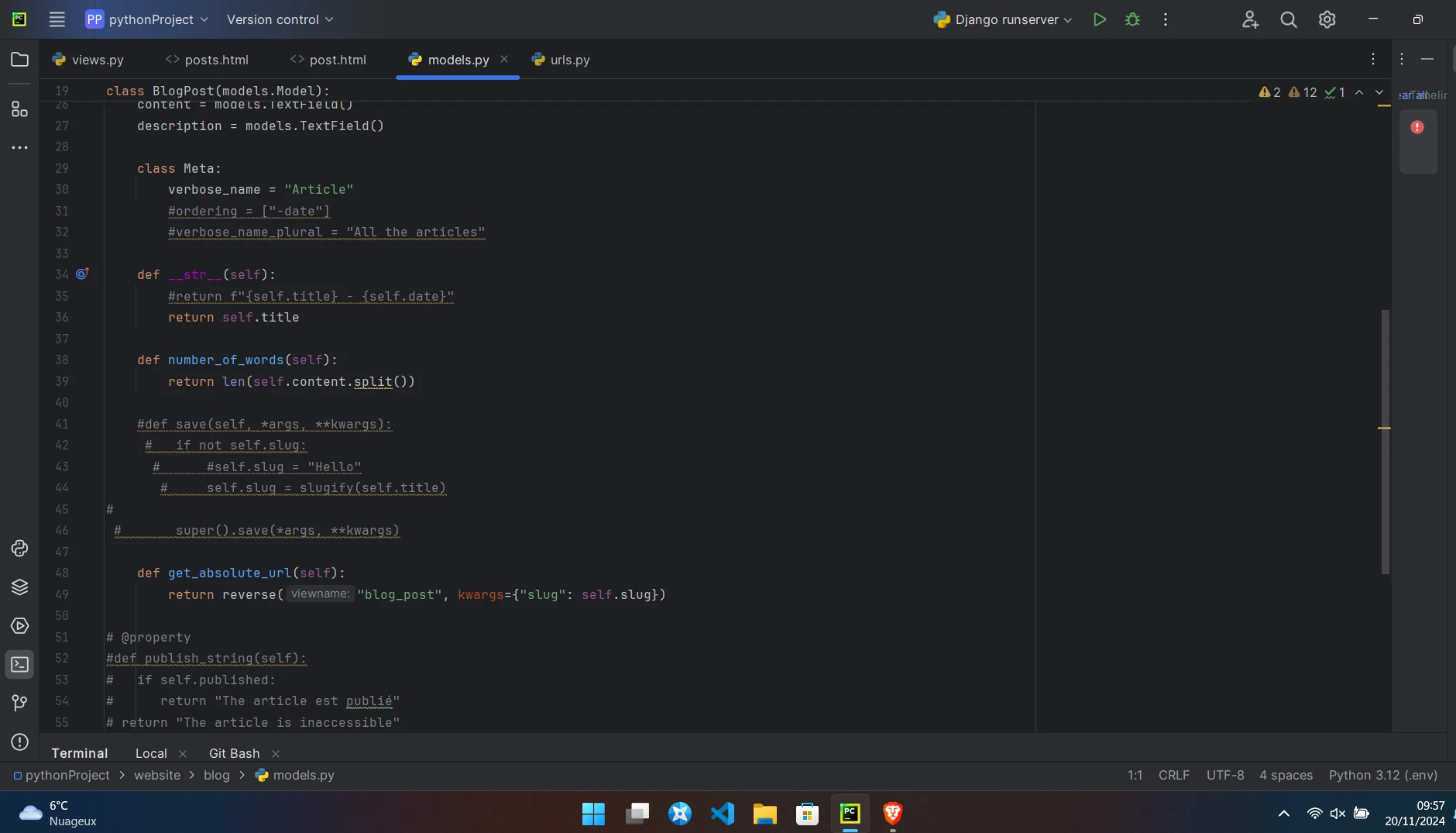This screenshot has height=833, width=1456.
Task: Open the Python Console tool window
Action: 19,549
